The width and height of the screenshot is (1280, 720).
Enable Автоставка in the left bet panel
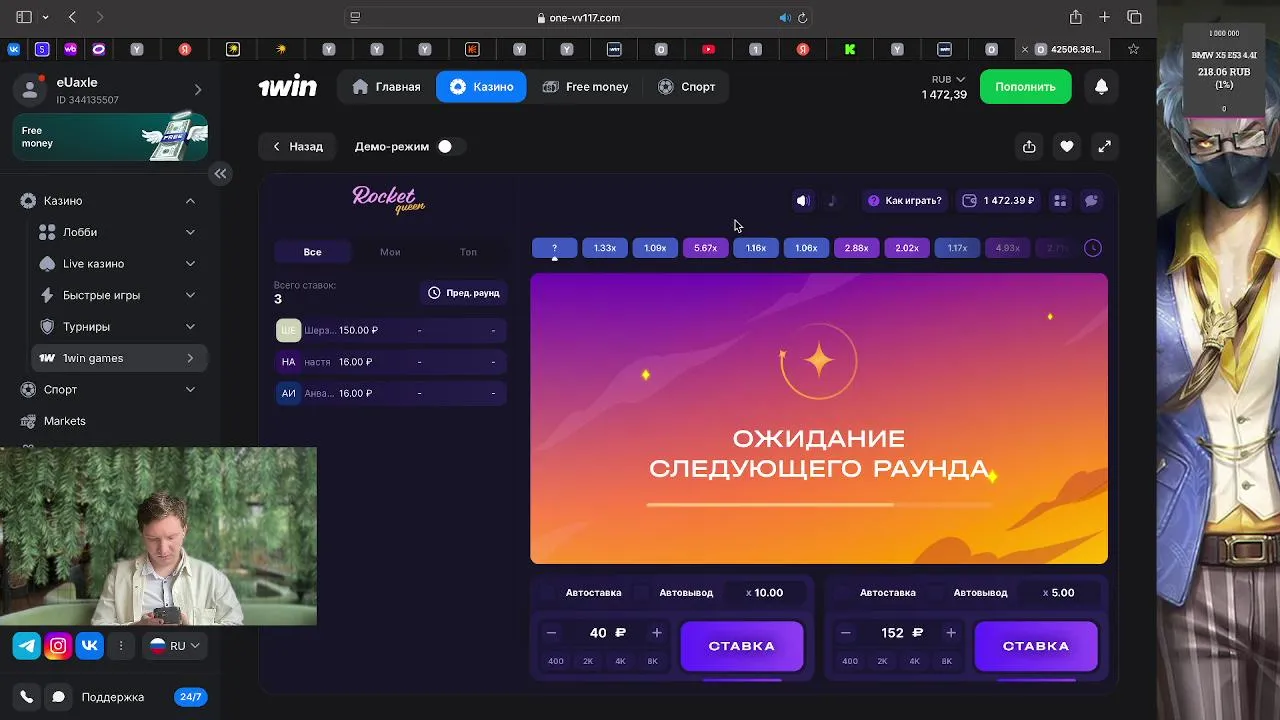pyautogui.click(x=547, y=593)
